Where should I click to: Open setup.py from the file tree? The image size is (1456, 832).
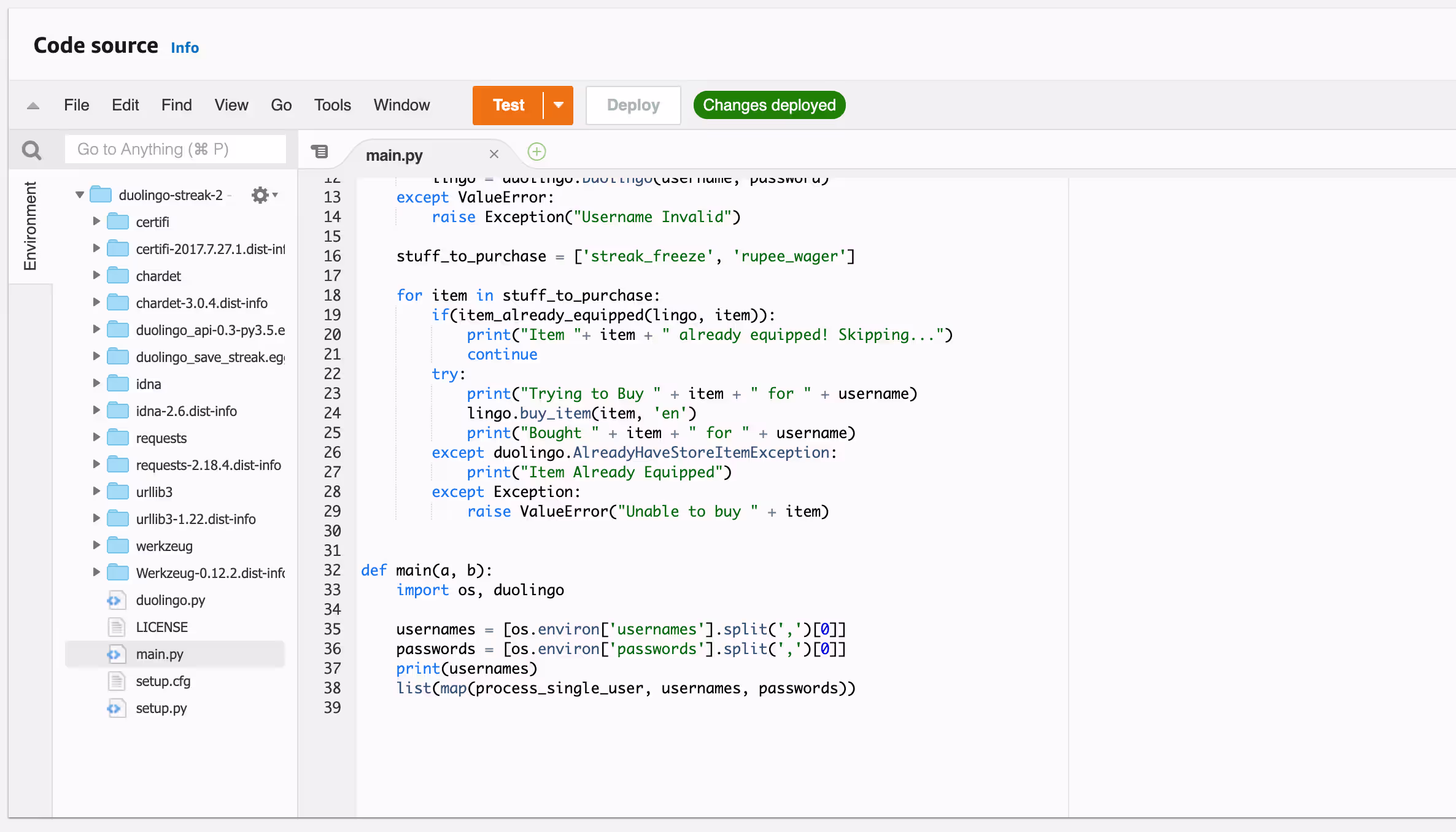161,708
